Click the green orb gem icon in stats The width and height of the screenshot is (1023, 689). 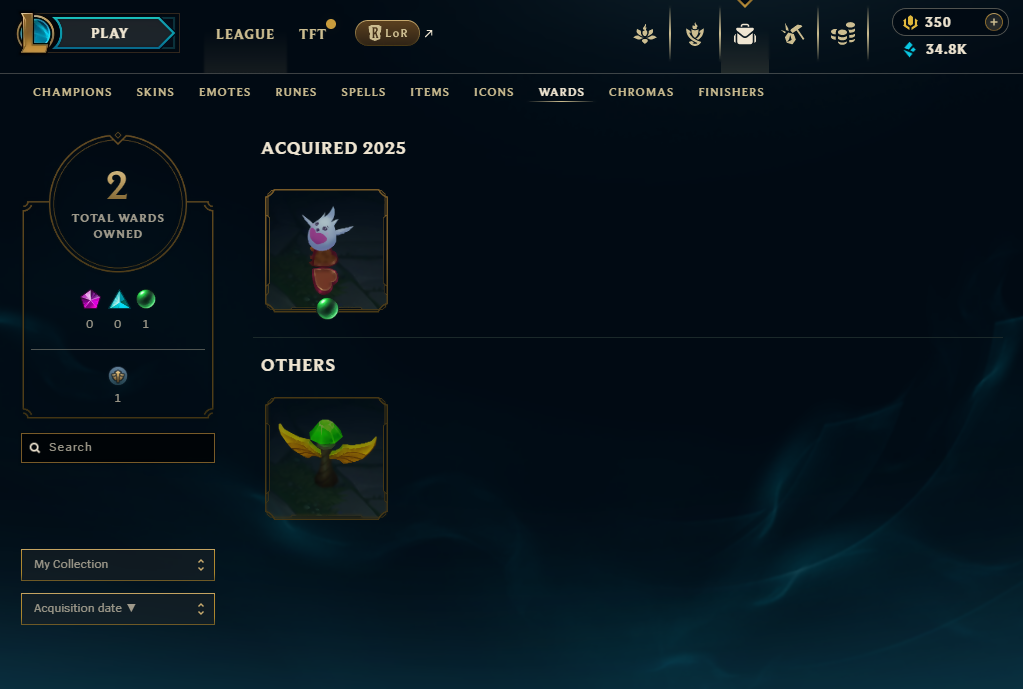point(146,299)
